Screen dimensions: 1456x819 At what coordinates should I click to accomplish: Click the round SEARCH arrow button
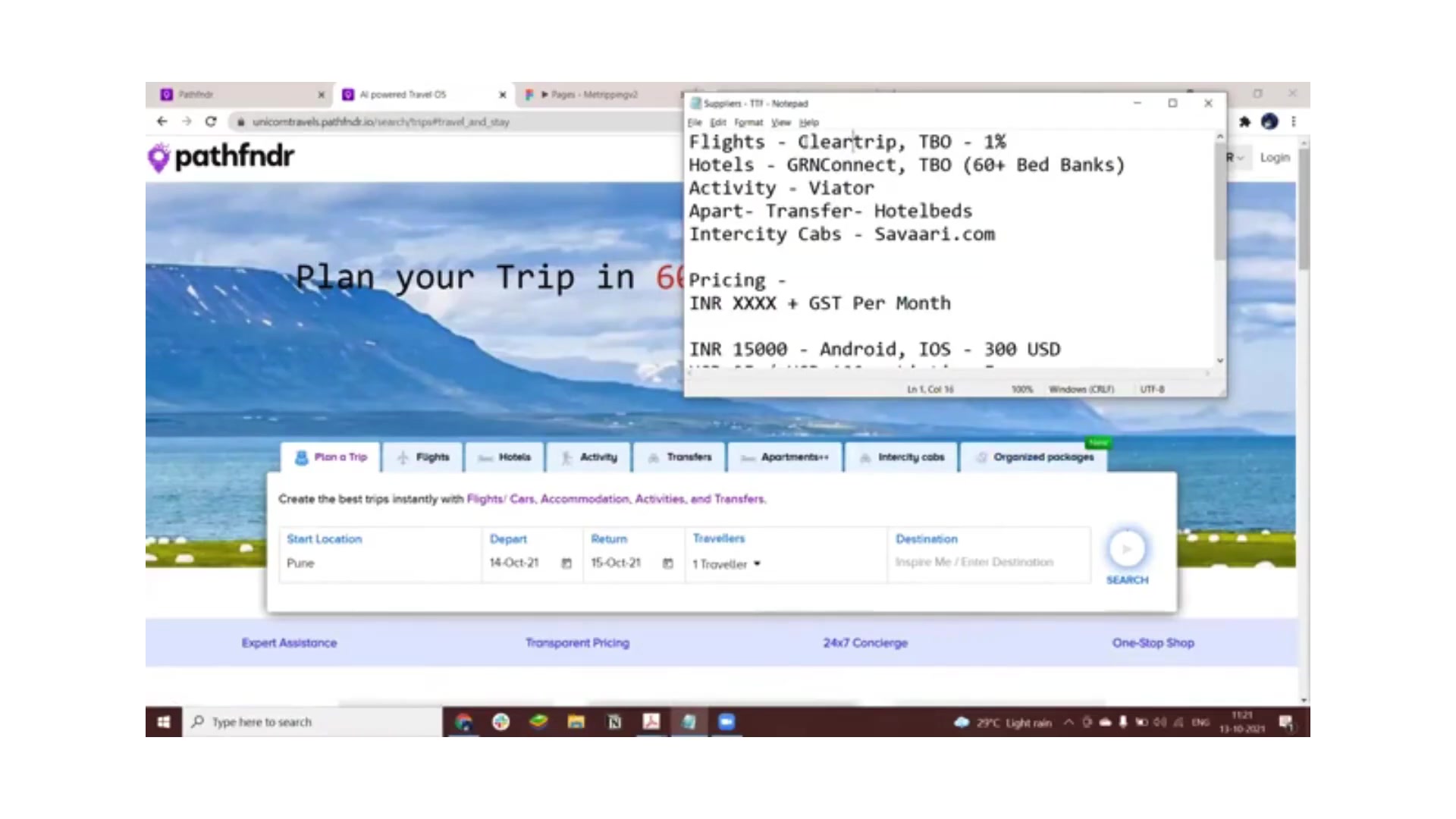pos(1127,548)
